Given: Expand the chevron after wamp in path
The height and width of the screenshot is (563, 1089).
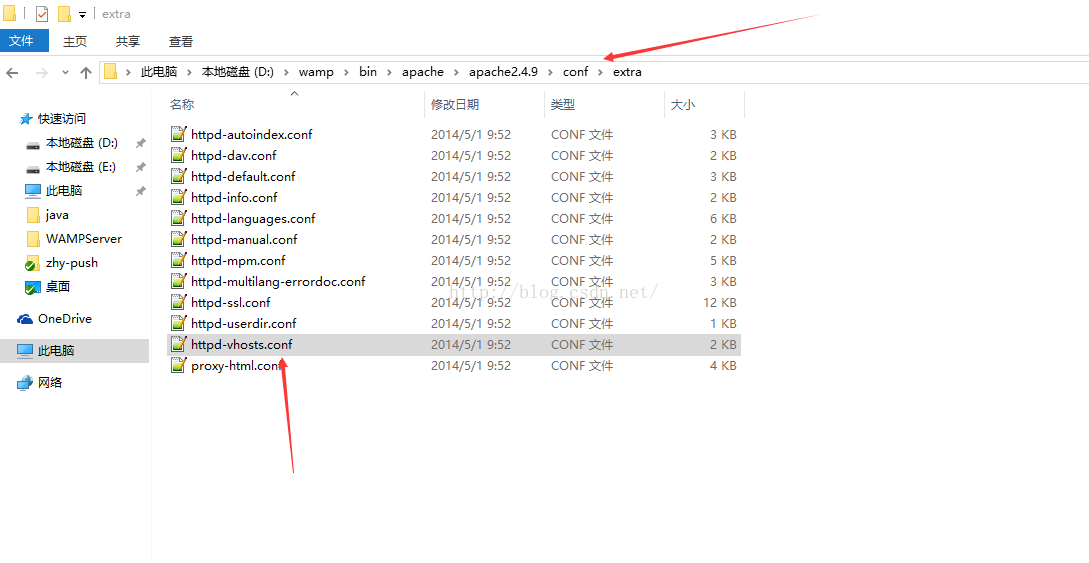Looking at the screenshot, I should click(347, 72).
